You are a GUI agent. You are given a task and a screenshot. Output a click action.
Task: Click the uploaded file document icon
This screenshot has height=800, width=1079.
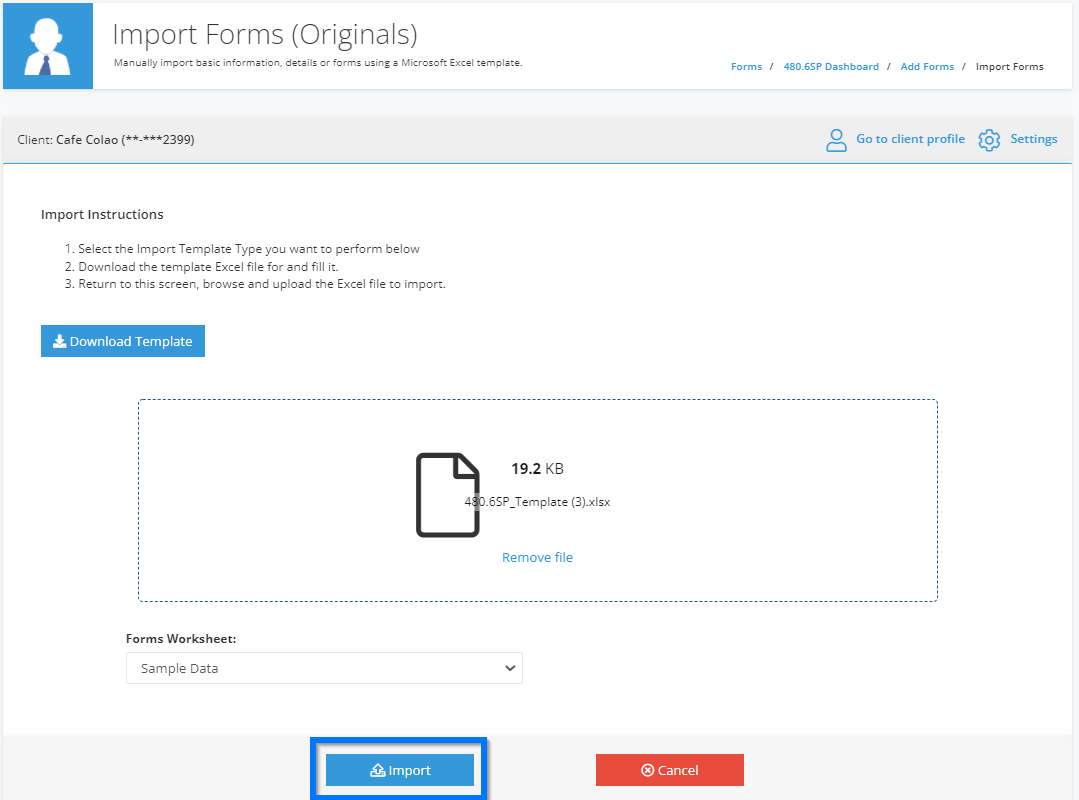coord(447,495)
